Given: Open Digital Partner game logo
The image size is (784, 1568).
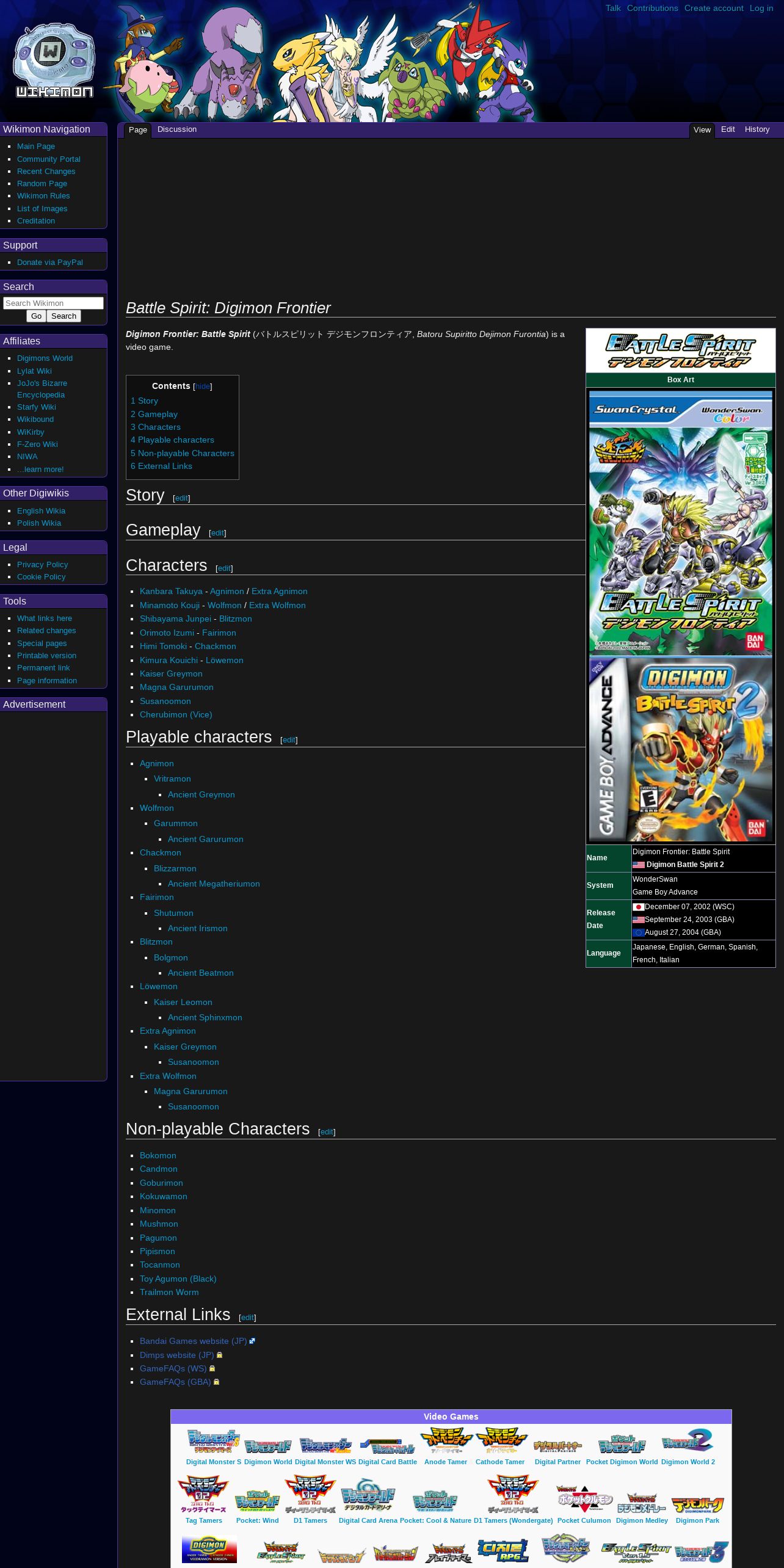Looking at the screenshot, I should [557, 1446].
